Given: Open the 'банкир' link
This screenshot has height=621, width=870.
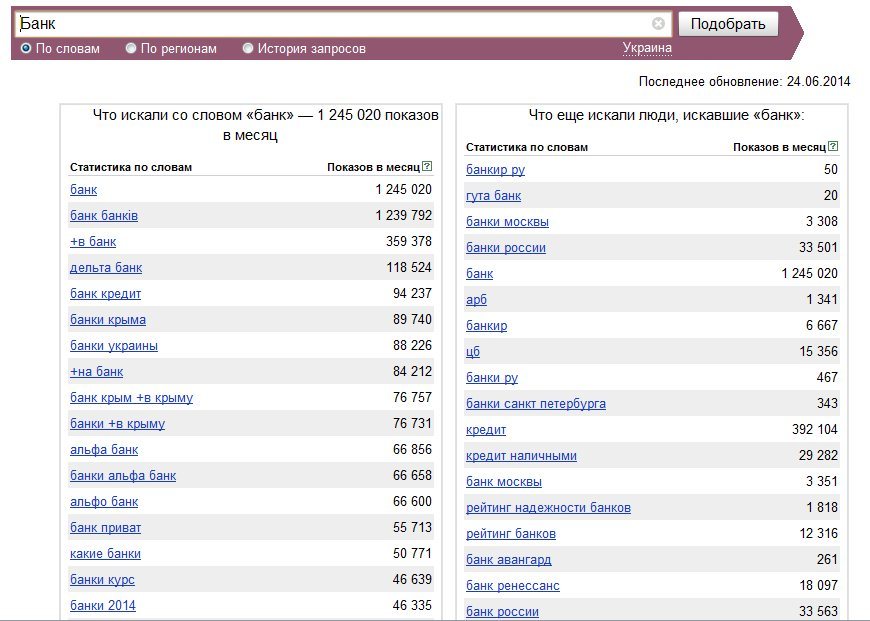Looking at the screenshot, I should click(x=487, y=326).
